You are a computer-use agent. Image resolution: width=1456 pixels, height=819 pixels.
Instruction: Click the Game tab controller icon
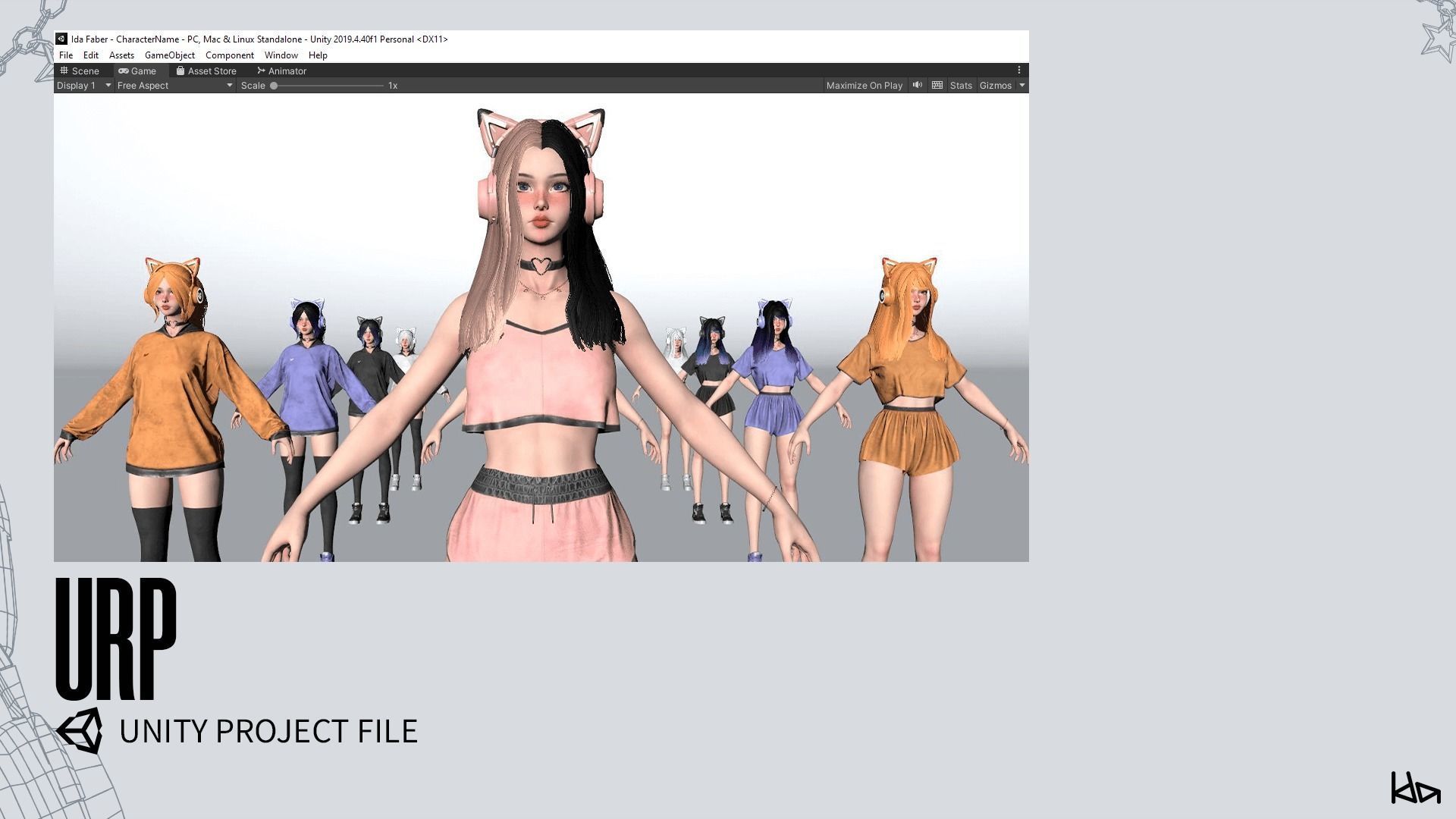[123, 71]
